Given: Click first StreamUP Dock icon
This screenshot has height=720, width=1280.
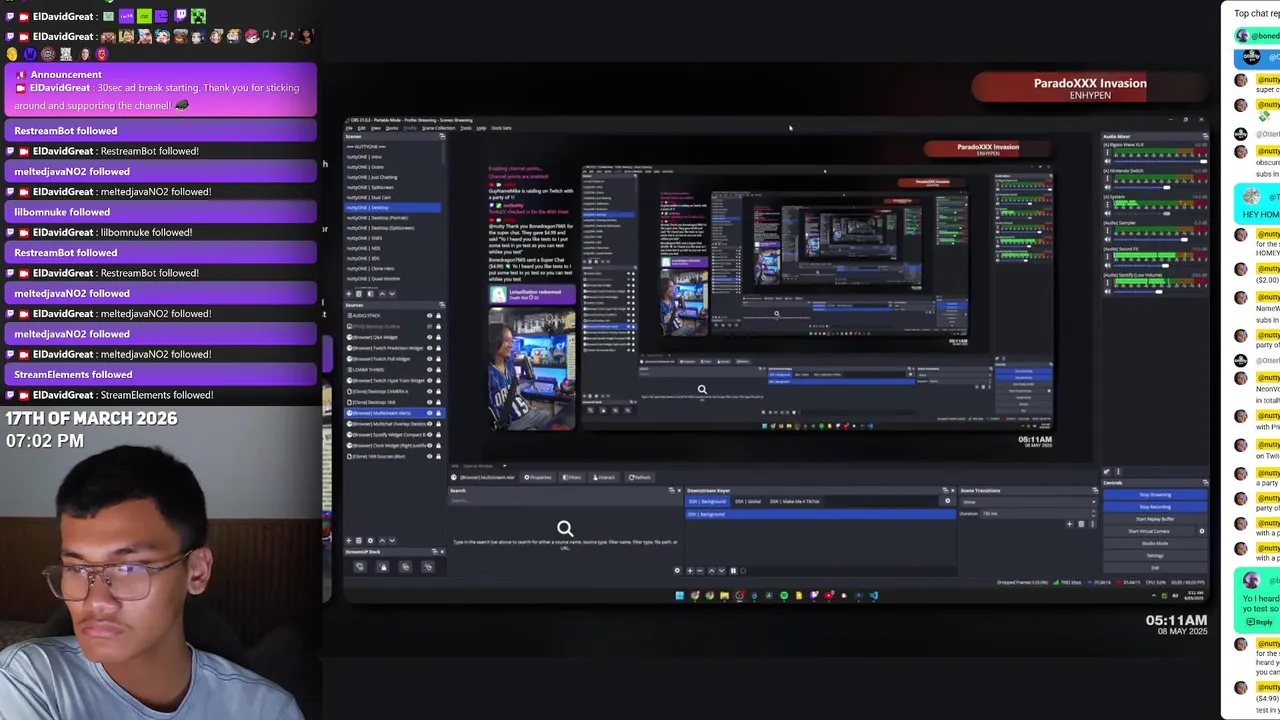Looking at the screenshot, I should pos(360,566).
